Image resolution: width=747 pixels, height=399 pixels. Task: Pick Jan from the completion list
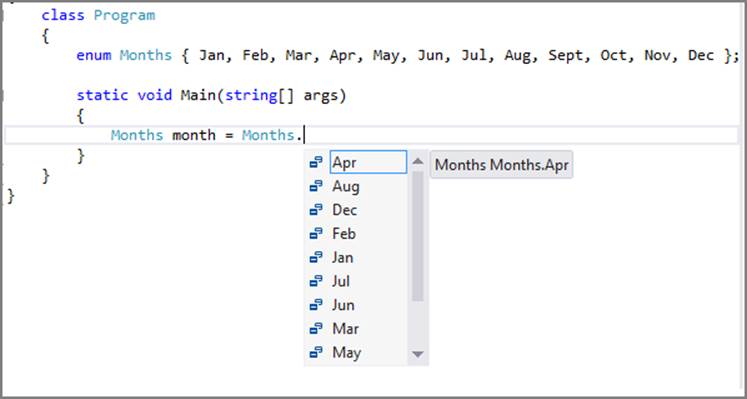(x=343, y=258)
